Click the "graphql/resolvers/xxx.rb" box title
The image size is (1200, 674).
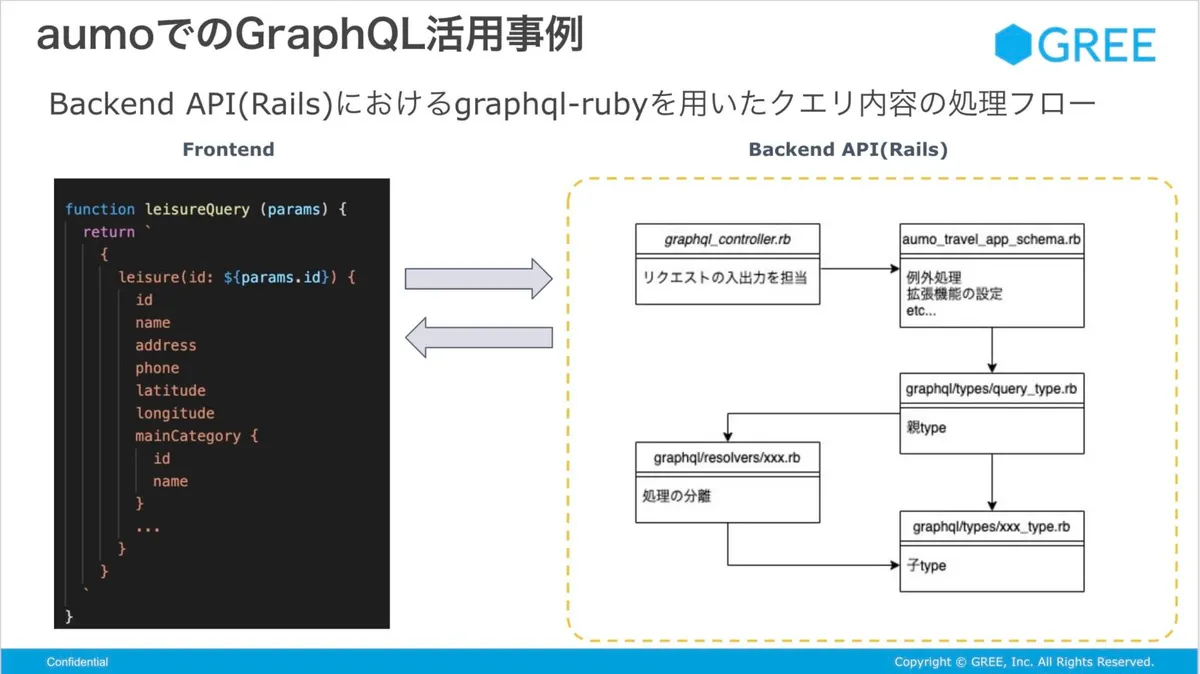(727, 458)
